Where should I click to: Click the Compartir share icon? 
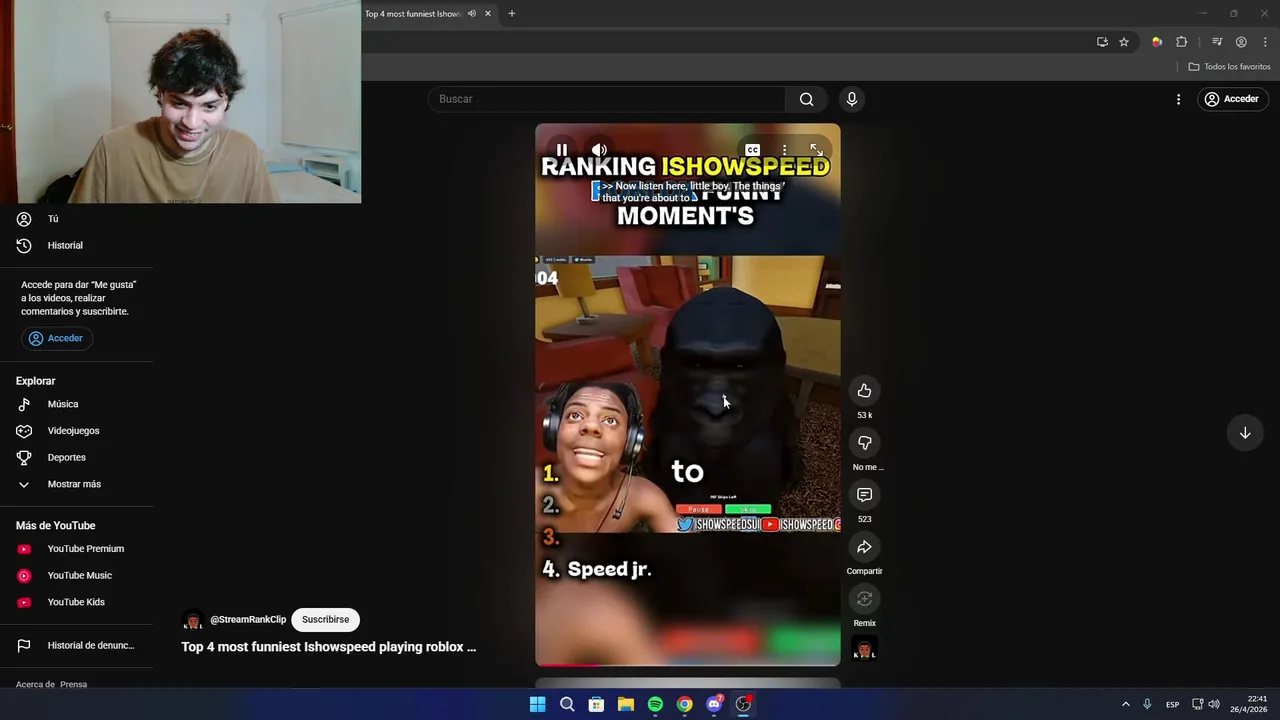pyautogui.click(x=864, y=547)
